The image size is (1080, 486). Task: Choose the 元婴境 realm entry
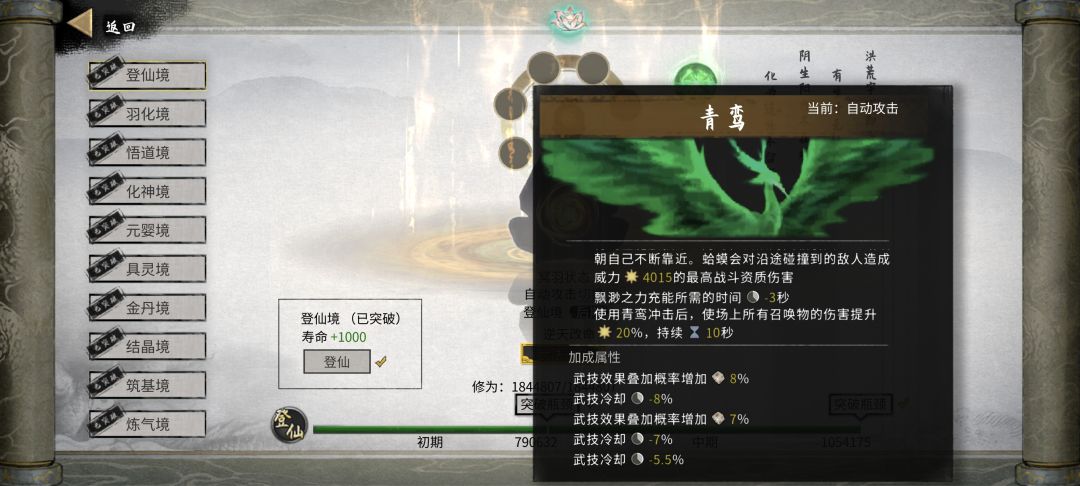[147, 229]
